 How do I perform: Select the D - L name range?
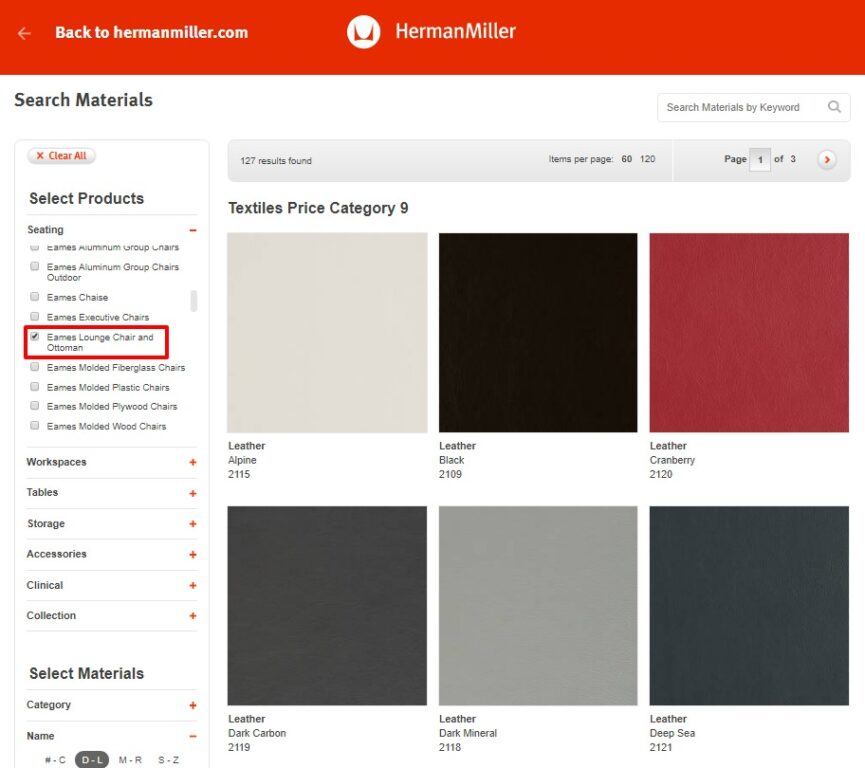(x=92, y=760)
